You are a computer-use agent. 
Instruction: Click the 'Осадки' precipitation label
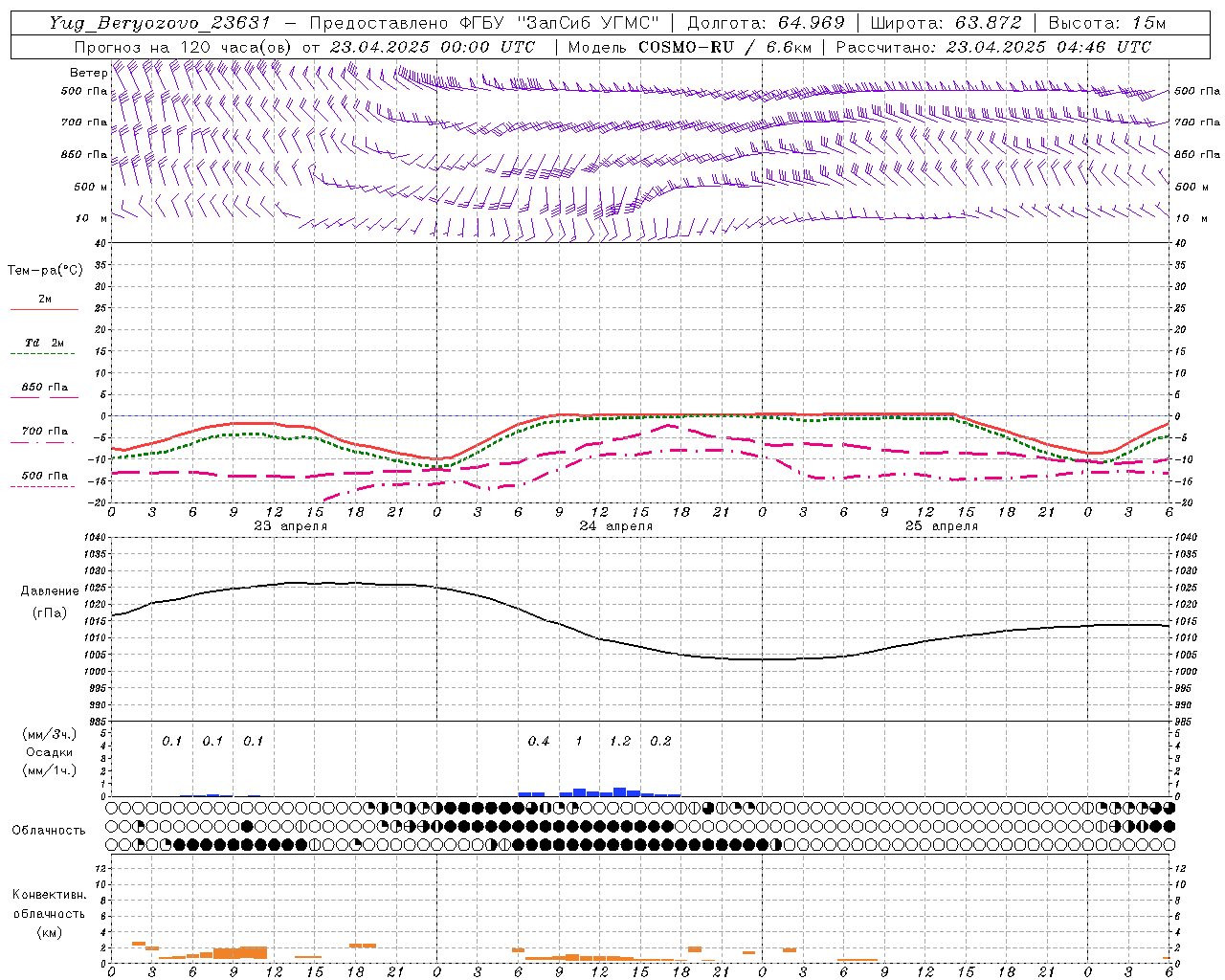tap(49, 752)
